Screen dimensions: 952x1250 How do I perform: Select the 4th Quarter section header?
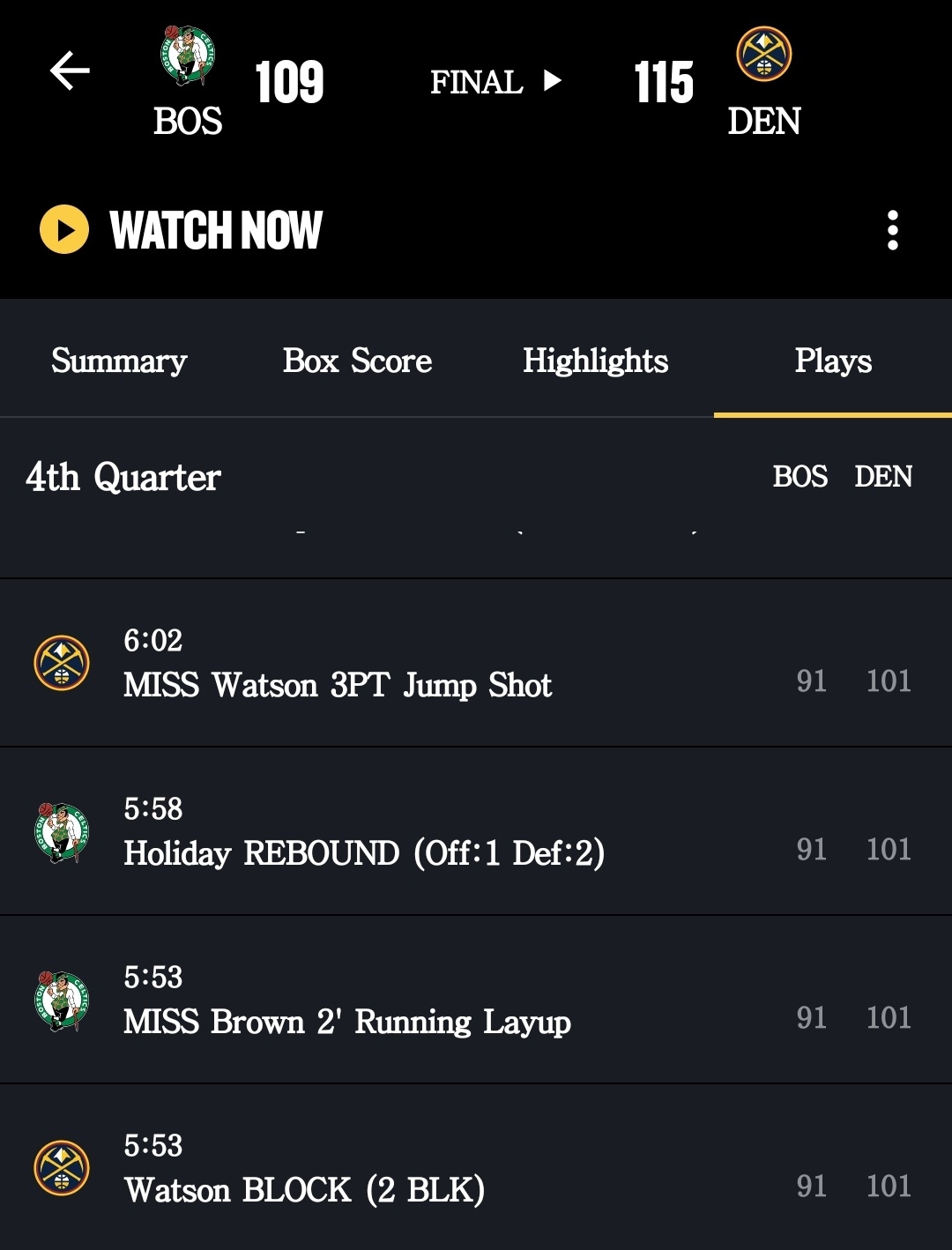(x=123, y=477)
